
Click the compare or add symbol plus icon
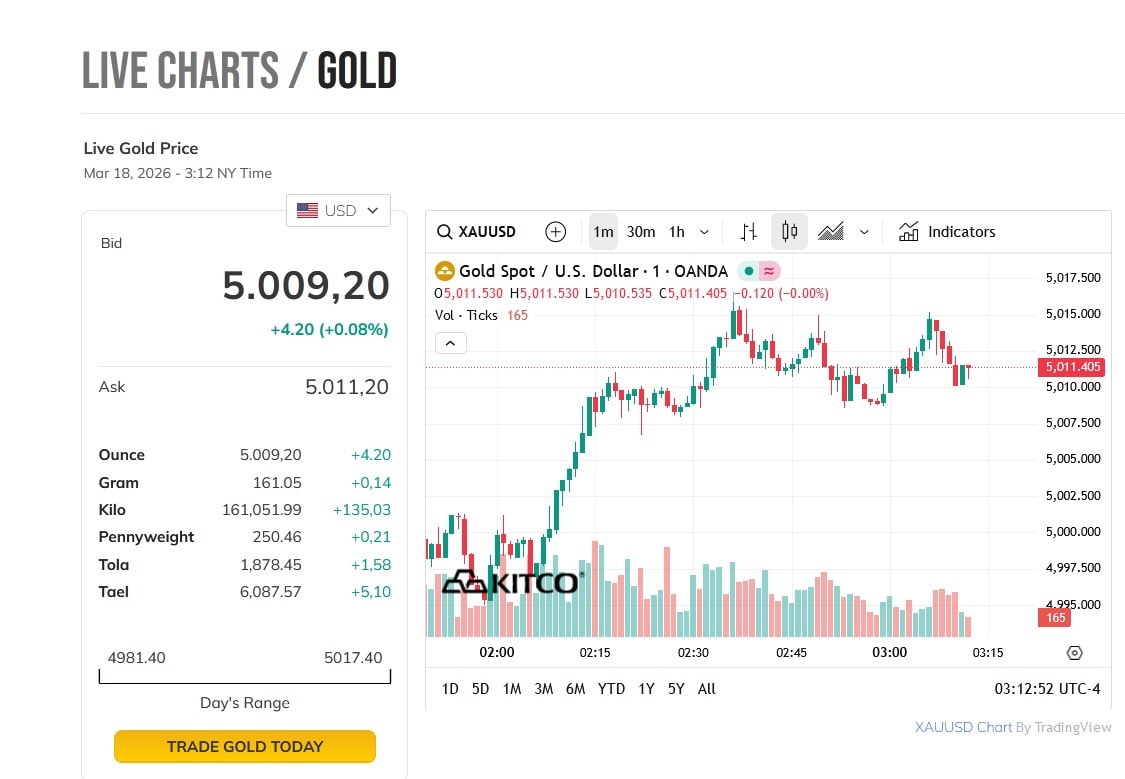[x=556, y=232]
